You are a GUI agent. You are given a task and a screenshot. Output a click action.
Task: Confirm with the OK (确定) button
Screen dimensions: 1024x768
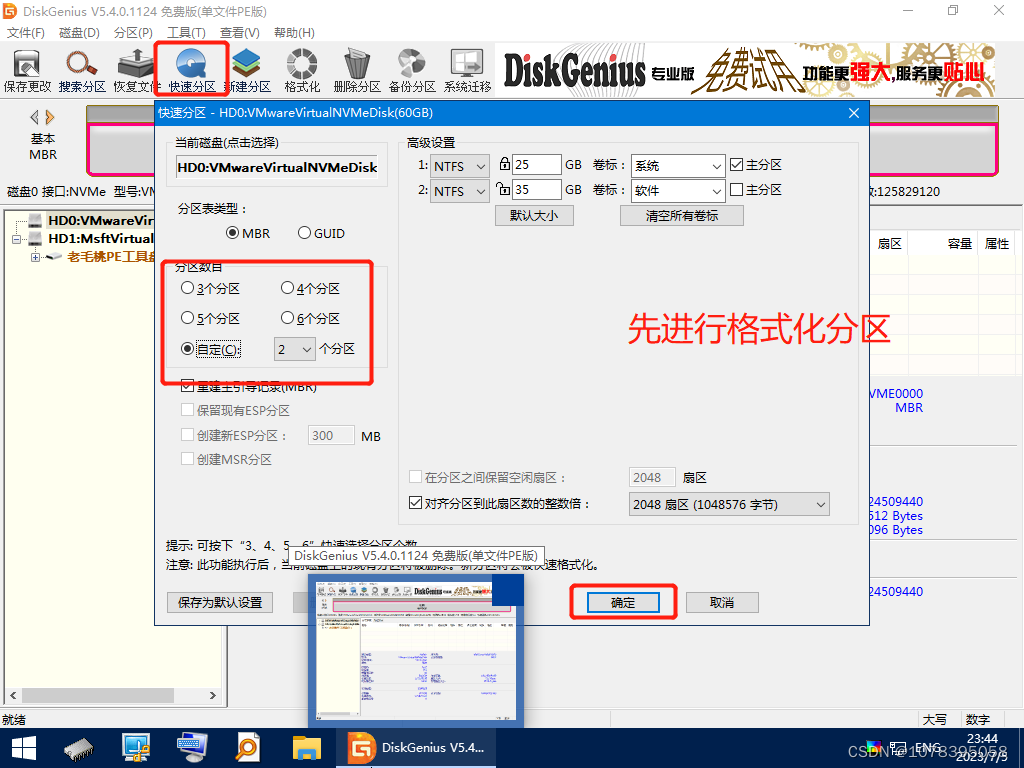(x=623, y=602)
